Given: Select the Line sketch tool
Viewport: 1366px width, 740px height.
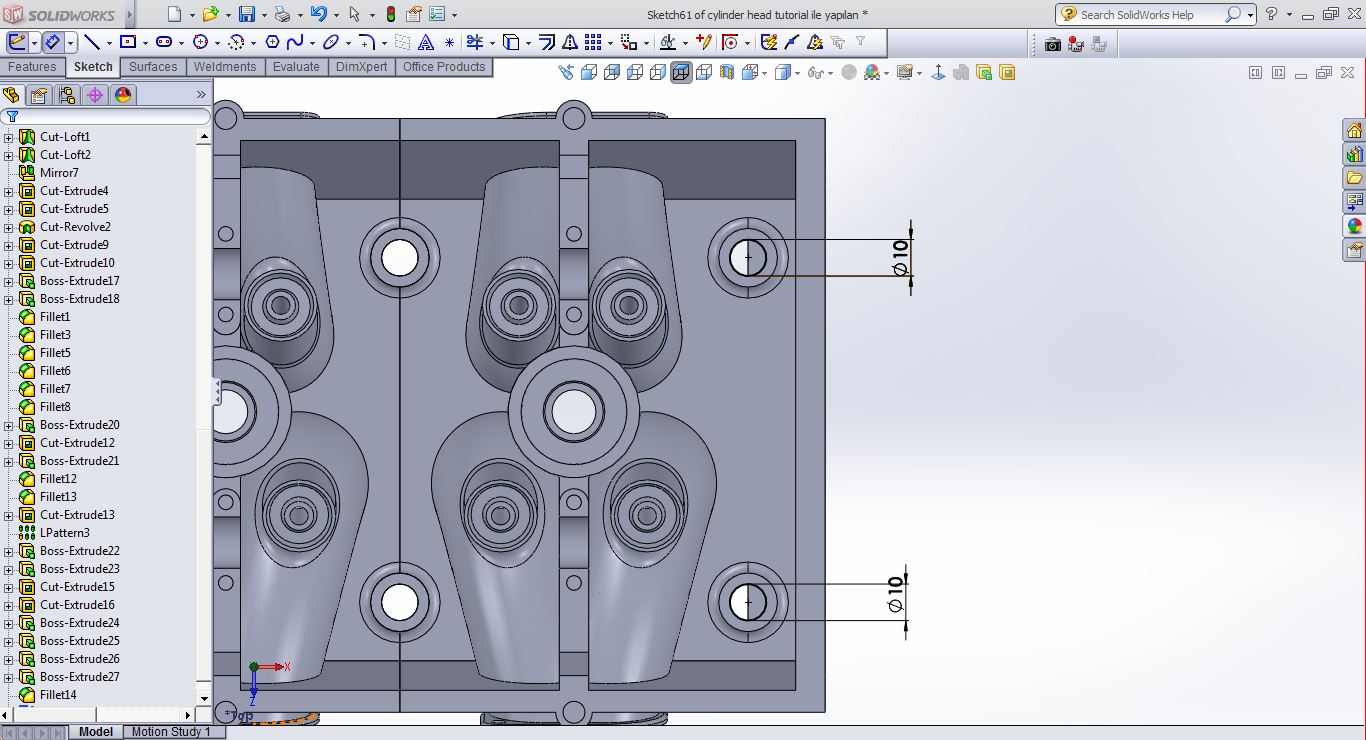Looking at the screenshot, I should (x=94, y=41).
